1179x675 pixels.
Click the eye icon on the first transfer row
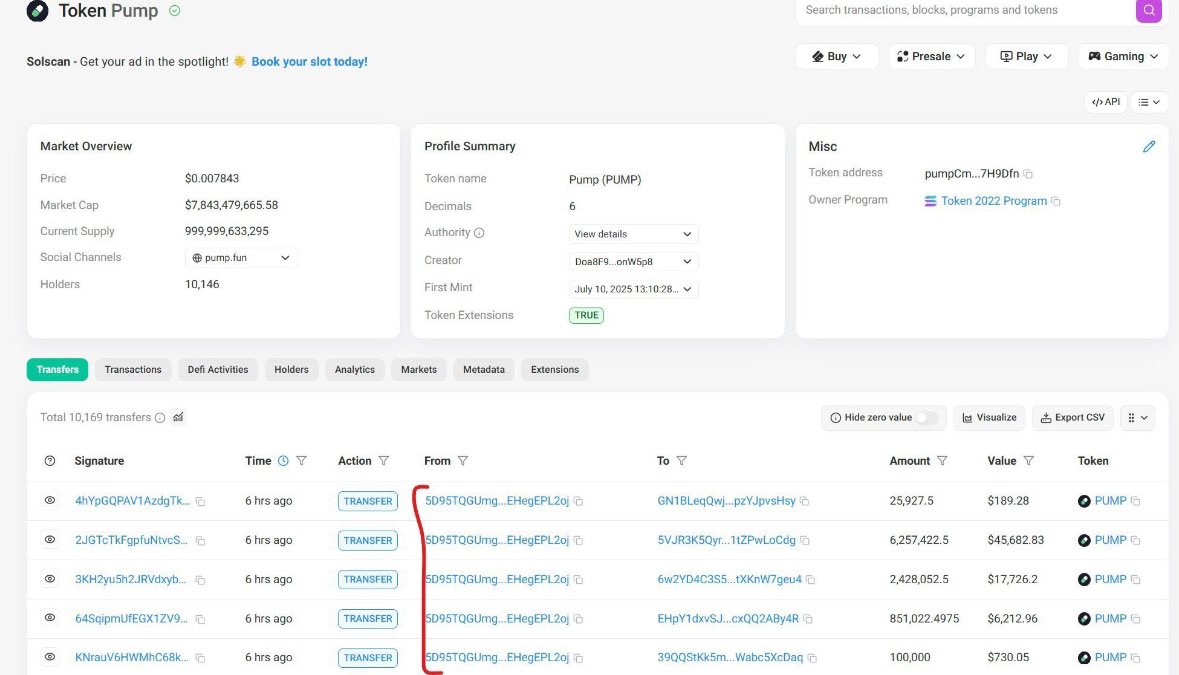point(49,500)
